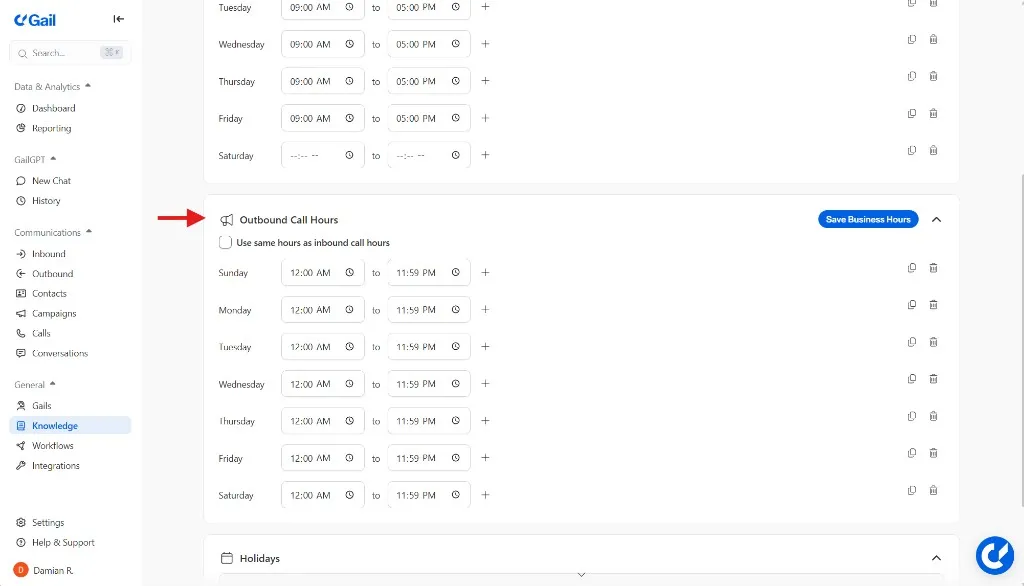Copy Friday outbound call hours
The height and width of the screenshot is (586, 1024).
pyautogui.click(x=912, y=453)
